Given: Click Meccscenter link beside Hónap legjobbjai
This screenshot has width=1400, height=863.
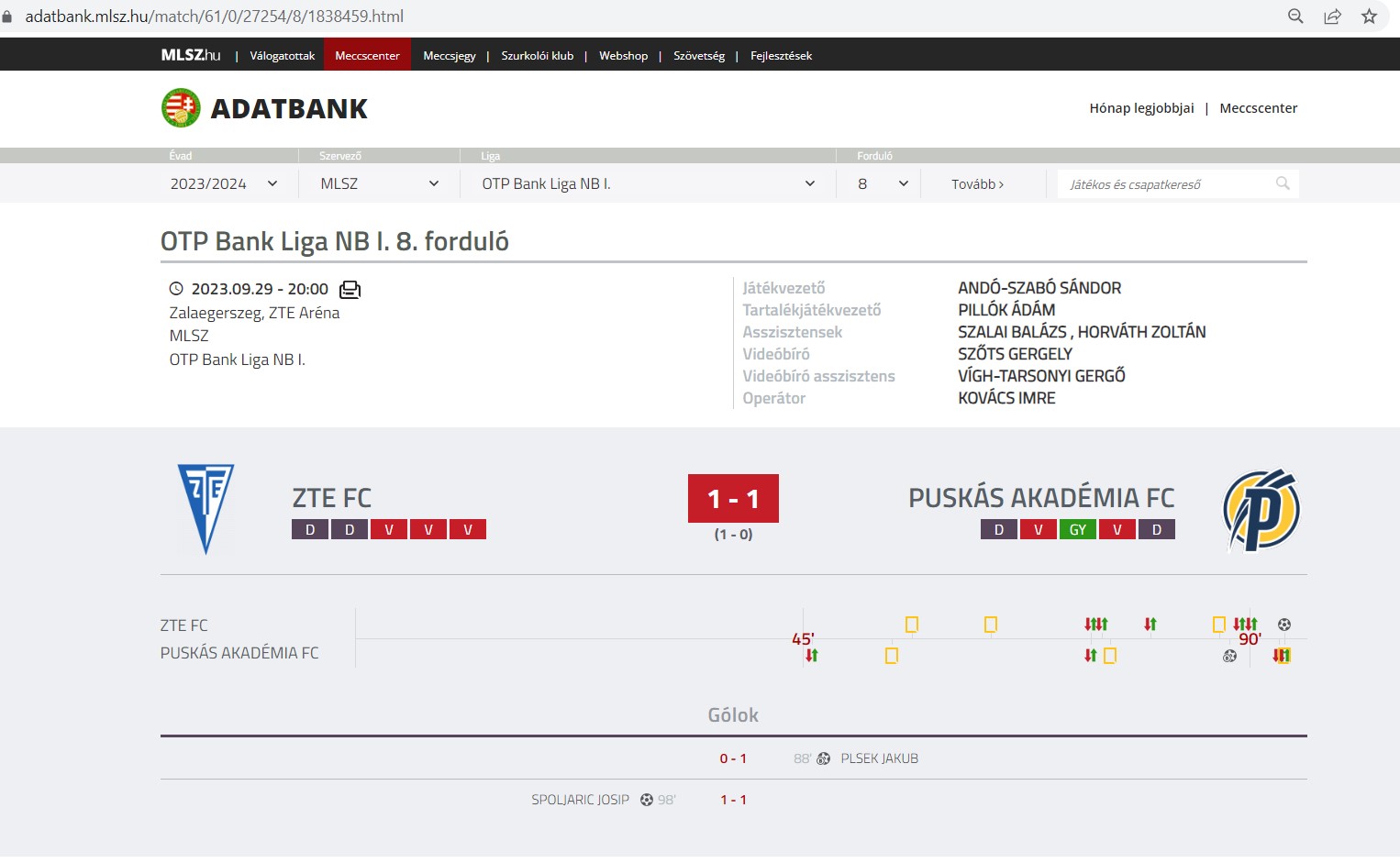Looking at the screenshot, I should click(1259, 108).
